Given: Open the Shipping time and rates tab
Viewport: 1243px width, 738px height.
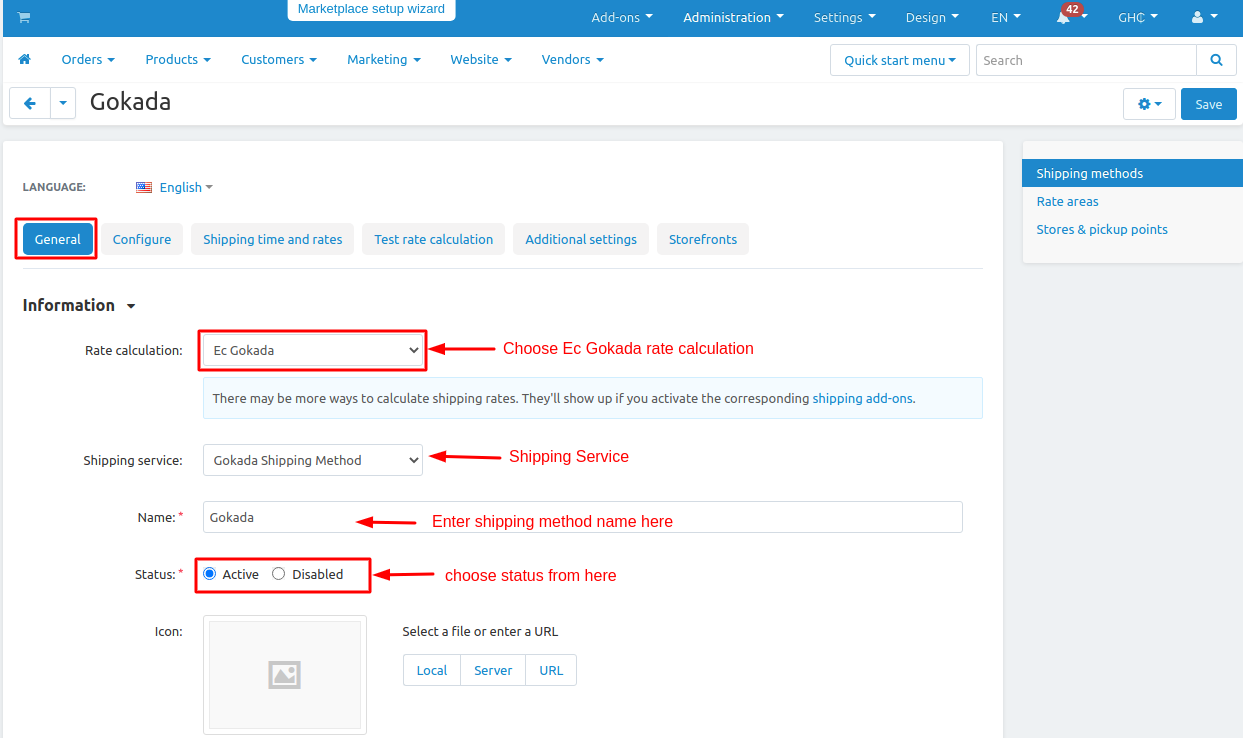Looking at the screenshot, I should [x=272, y=239].
